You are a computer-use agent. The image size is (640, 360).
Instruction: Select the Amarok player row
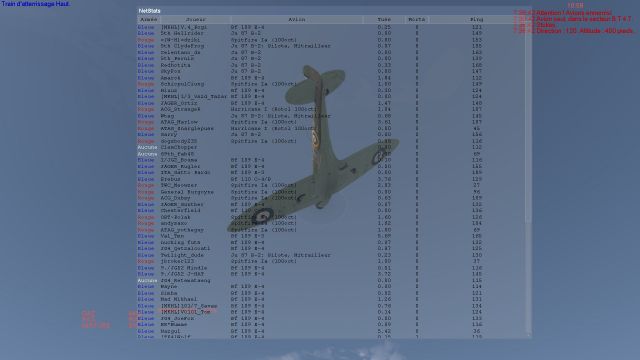click(331, 78)
